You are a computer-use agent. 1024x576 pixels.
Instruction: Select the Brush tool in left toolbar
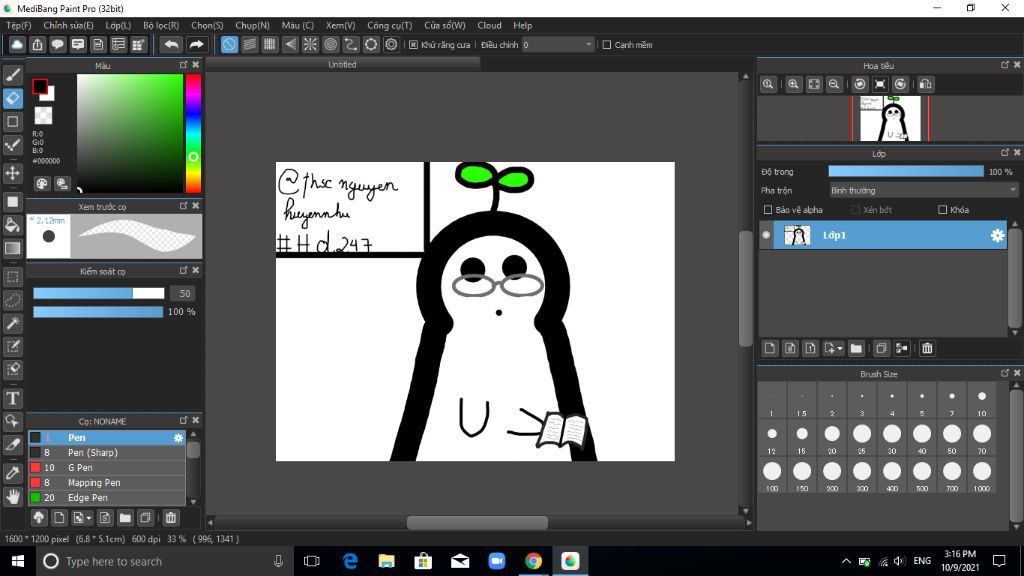pyautogui.click(x=12, y=75)
